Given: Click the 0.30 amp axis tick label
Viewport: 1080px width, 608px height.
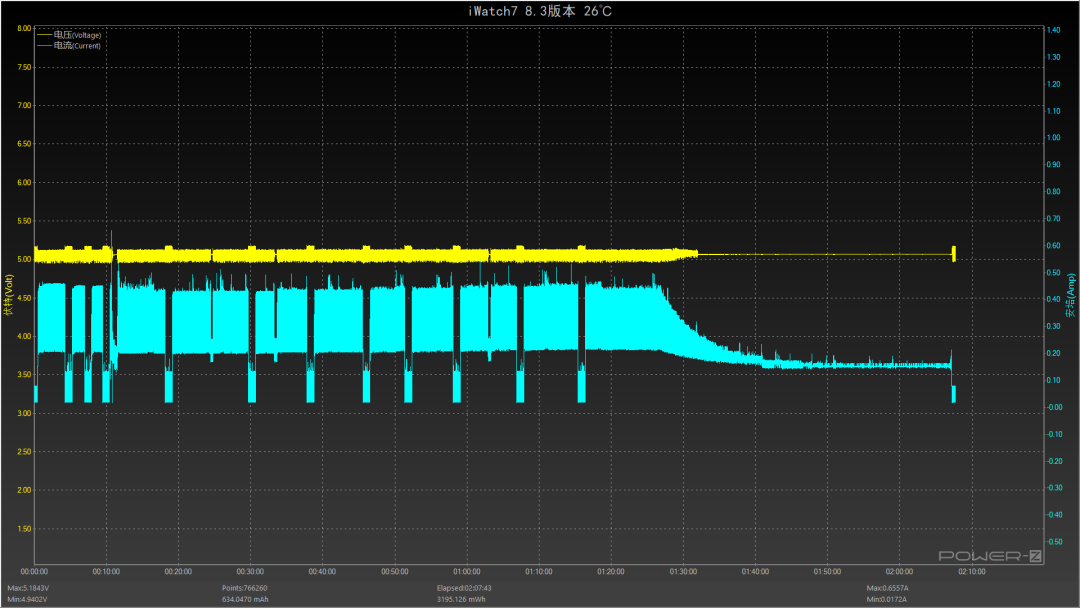Looking at the screenshot, I should pyautogui.click(x=1054, y=326).
